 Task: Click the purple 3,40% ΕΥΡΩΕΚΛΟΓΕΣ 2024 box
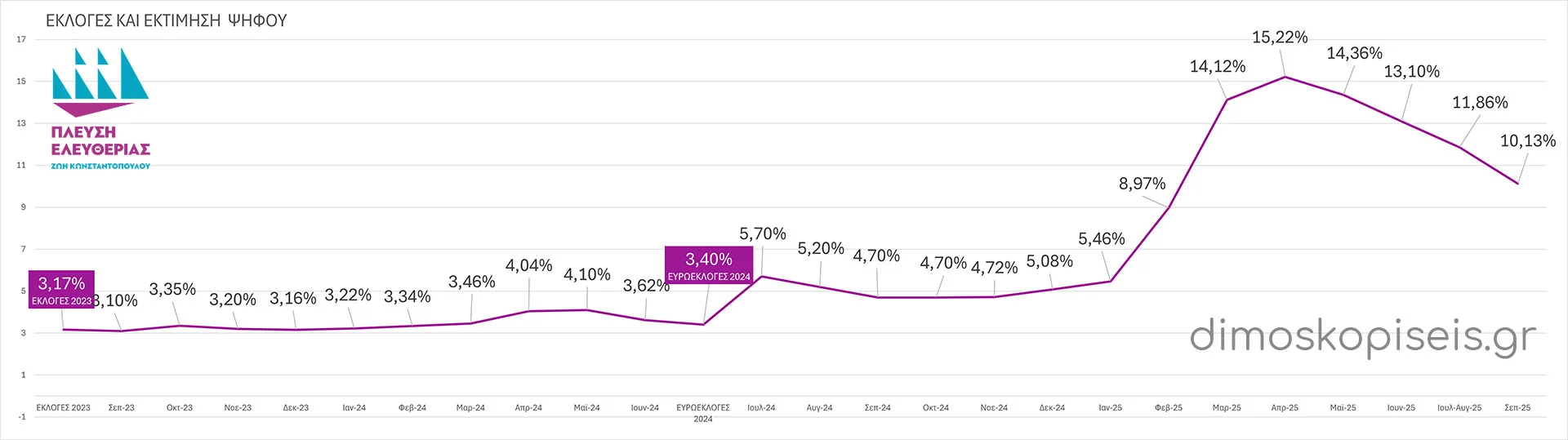pos(708,266)
